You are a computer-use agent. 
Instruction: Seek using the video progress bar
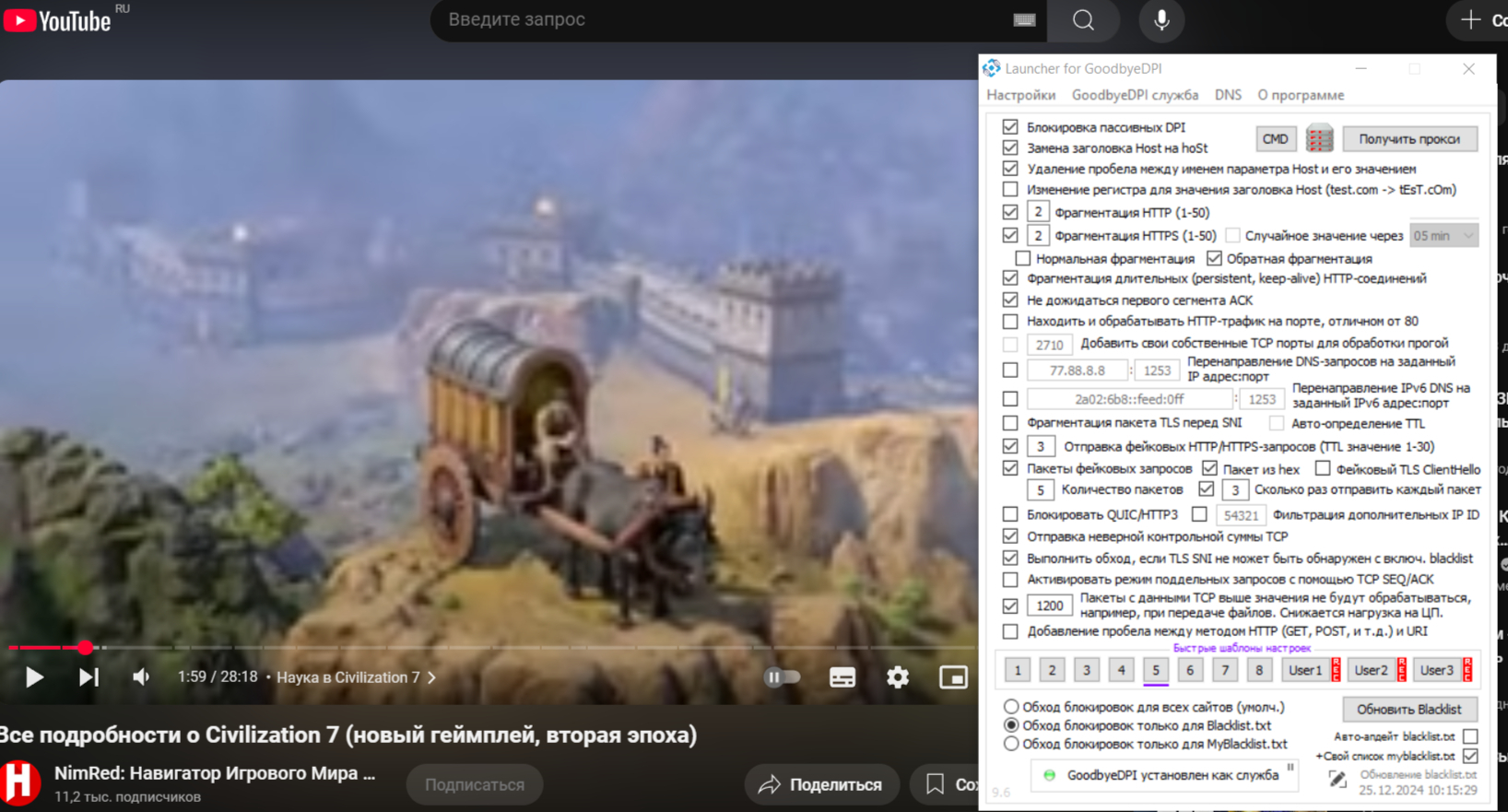click(x=491, y=648)
